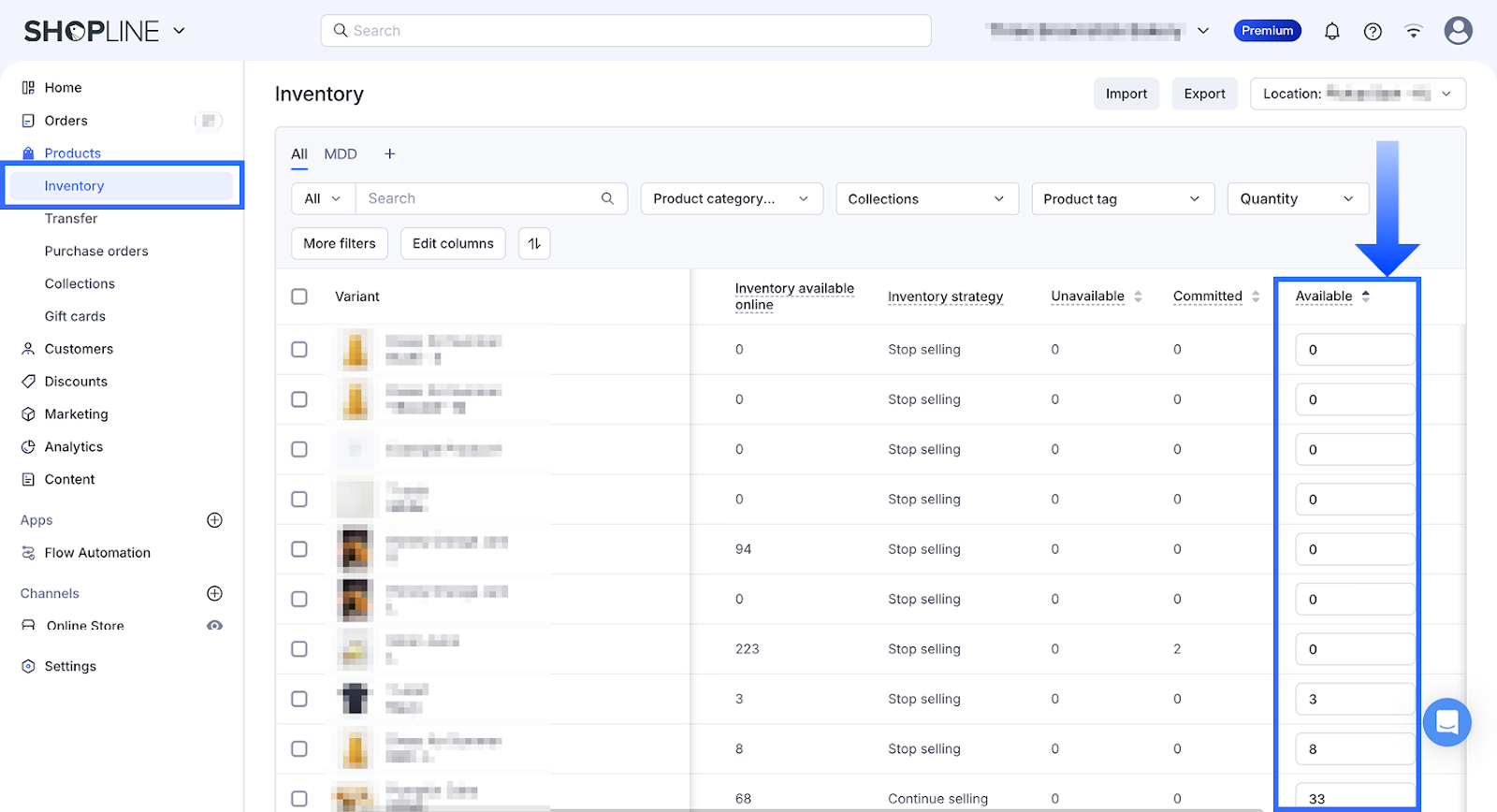Click the top global Search field
The height and width of the screenshot is (812, 1497).
tap(625, 31)
